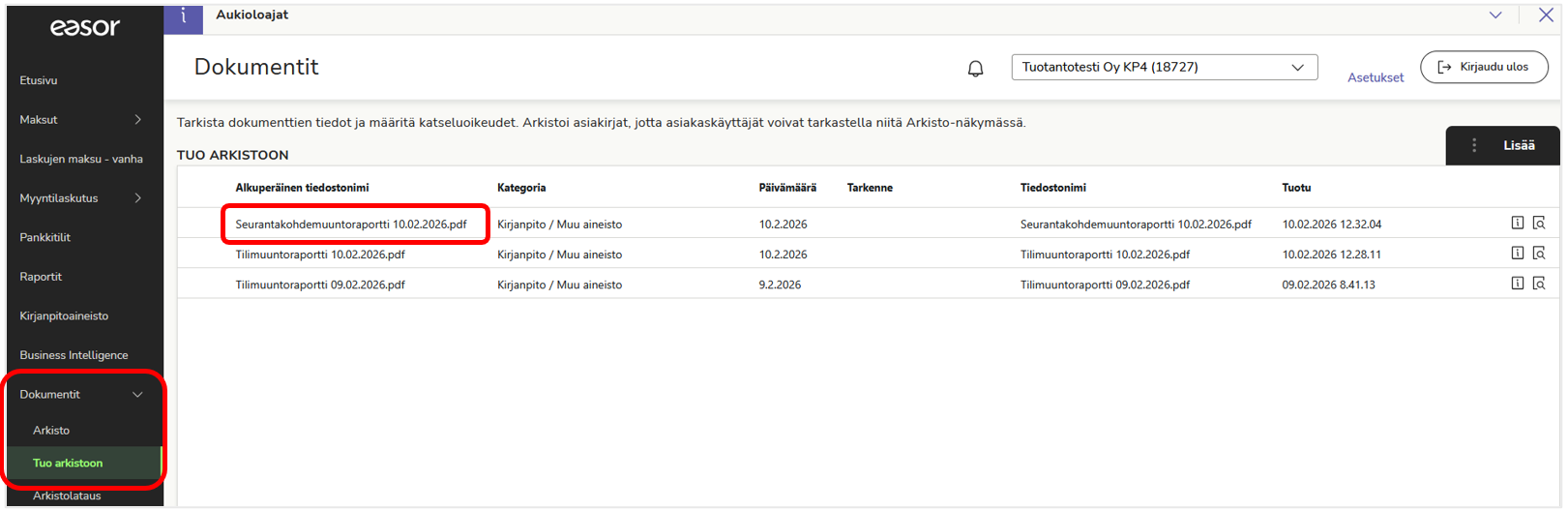Click the three-dot icon on Lisää
The image size is (1568, 510).
(1473, 145)
